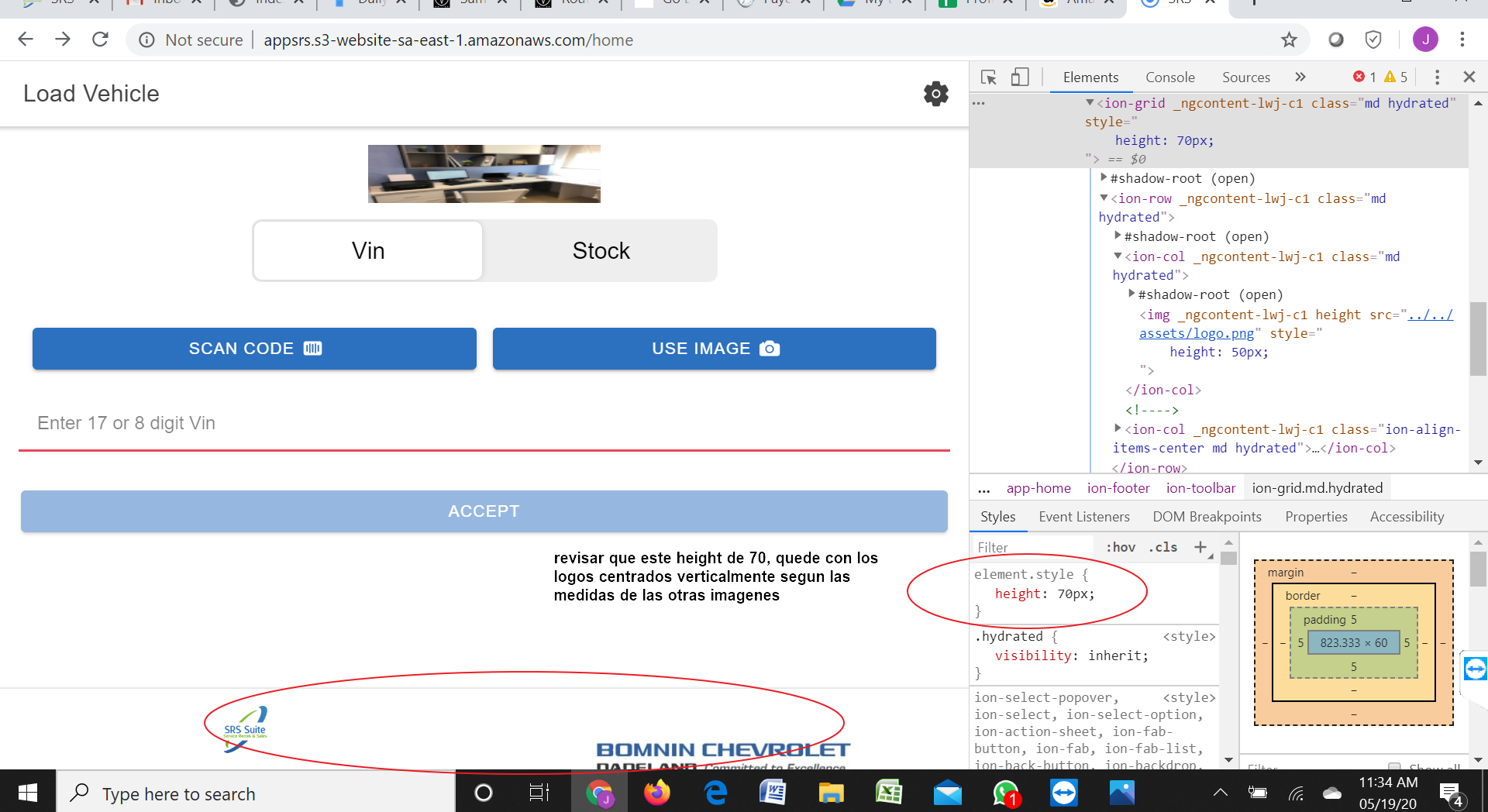Open the Event Listeners tab
This screenshot has width=1488, height=812.
(1083, 517)
